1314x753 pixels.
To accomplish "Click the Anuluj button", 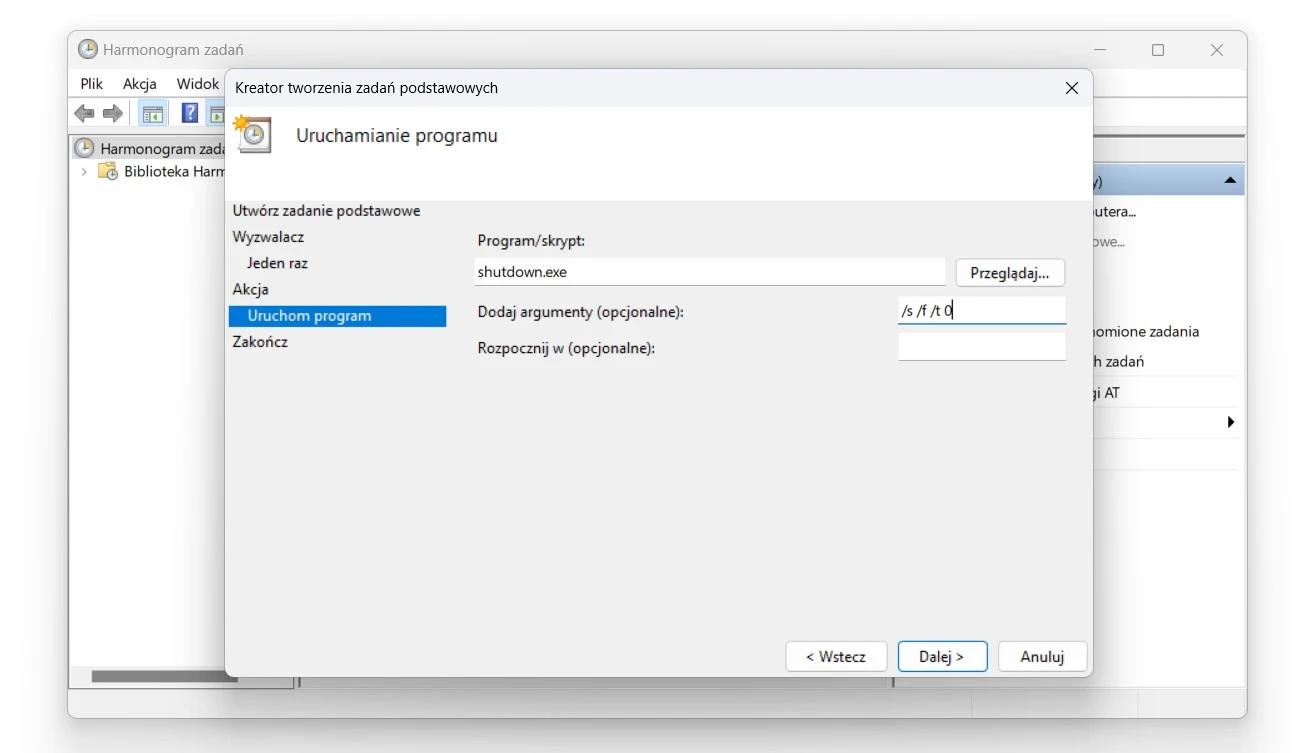I will [x=1042, y=657].
